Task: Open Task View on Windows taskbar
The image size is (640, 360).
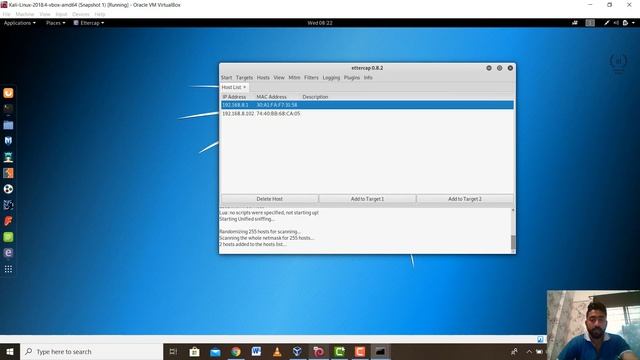Action: (173, 351)
